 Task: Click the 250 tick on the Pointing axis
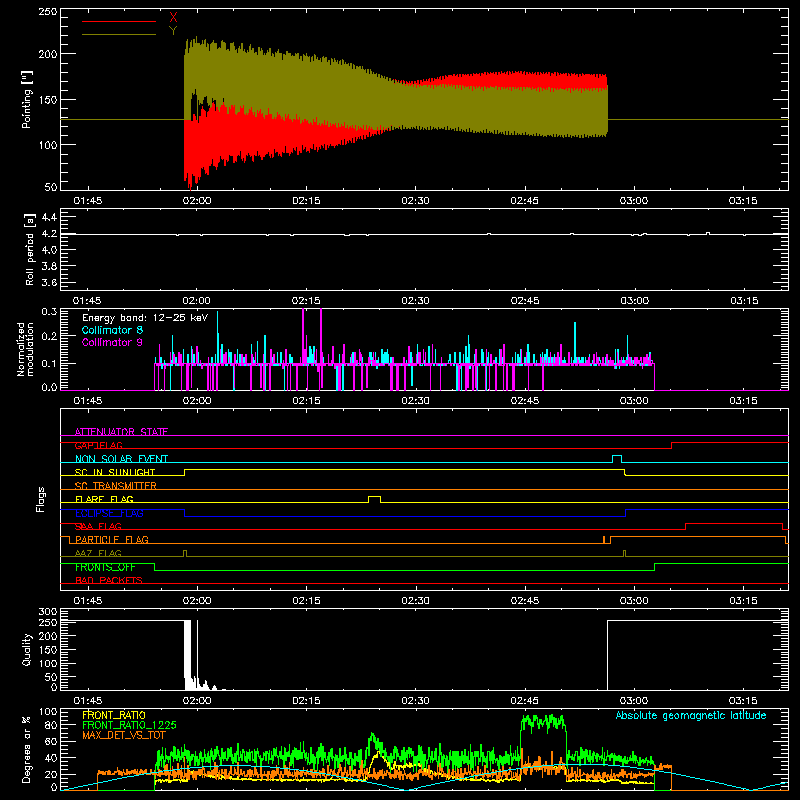pos(48,12)
